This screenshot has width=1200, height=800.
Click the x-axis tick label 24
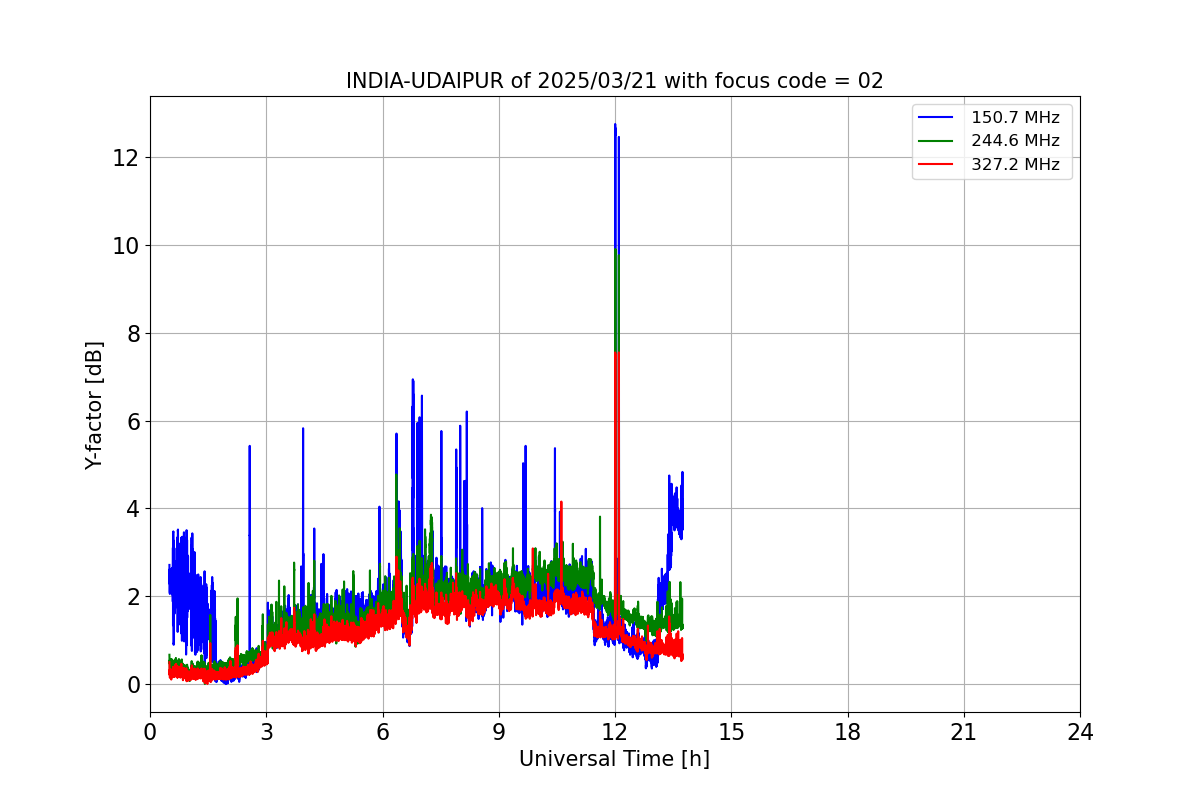(1080, 732)
